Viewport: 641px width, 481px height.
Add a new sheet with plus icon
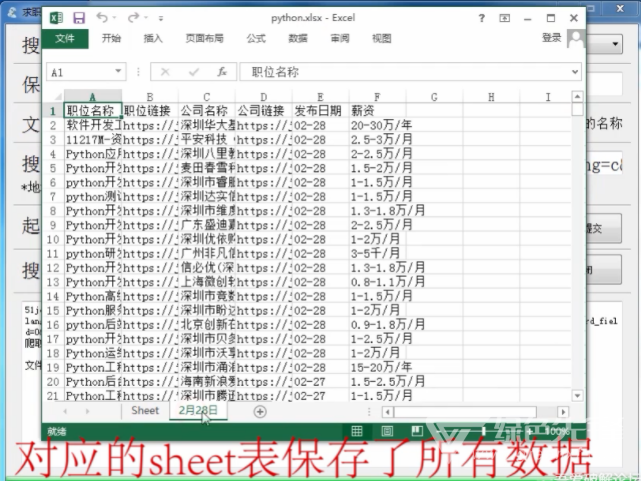click(x=260, y=411)
